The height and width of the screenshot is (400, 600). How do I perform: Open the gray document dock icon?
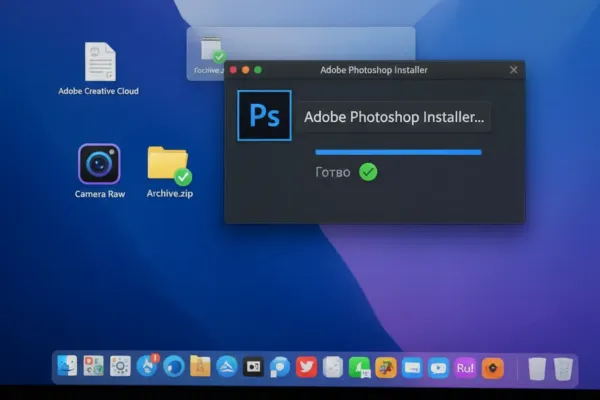(x=333, y=367)
